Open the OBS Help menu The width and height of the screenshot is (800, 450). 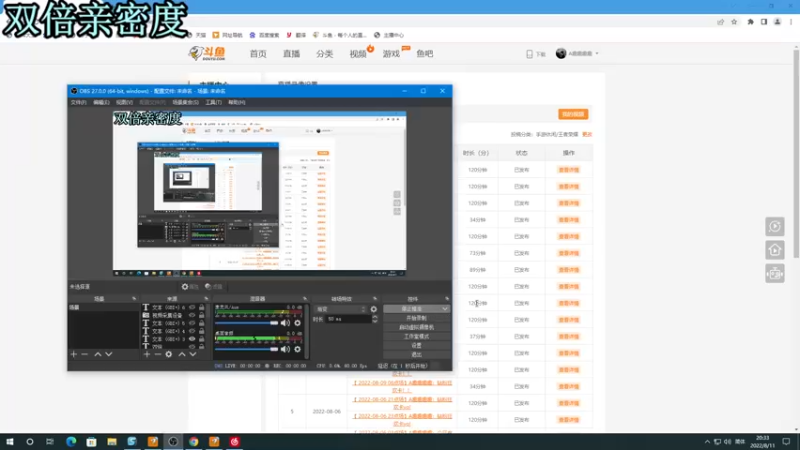pyautogui.click(x=236, y=103)
